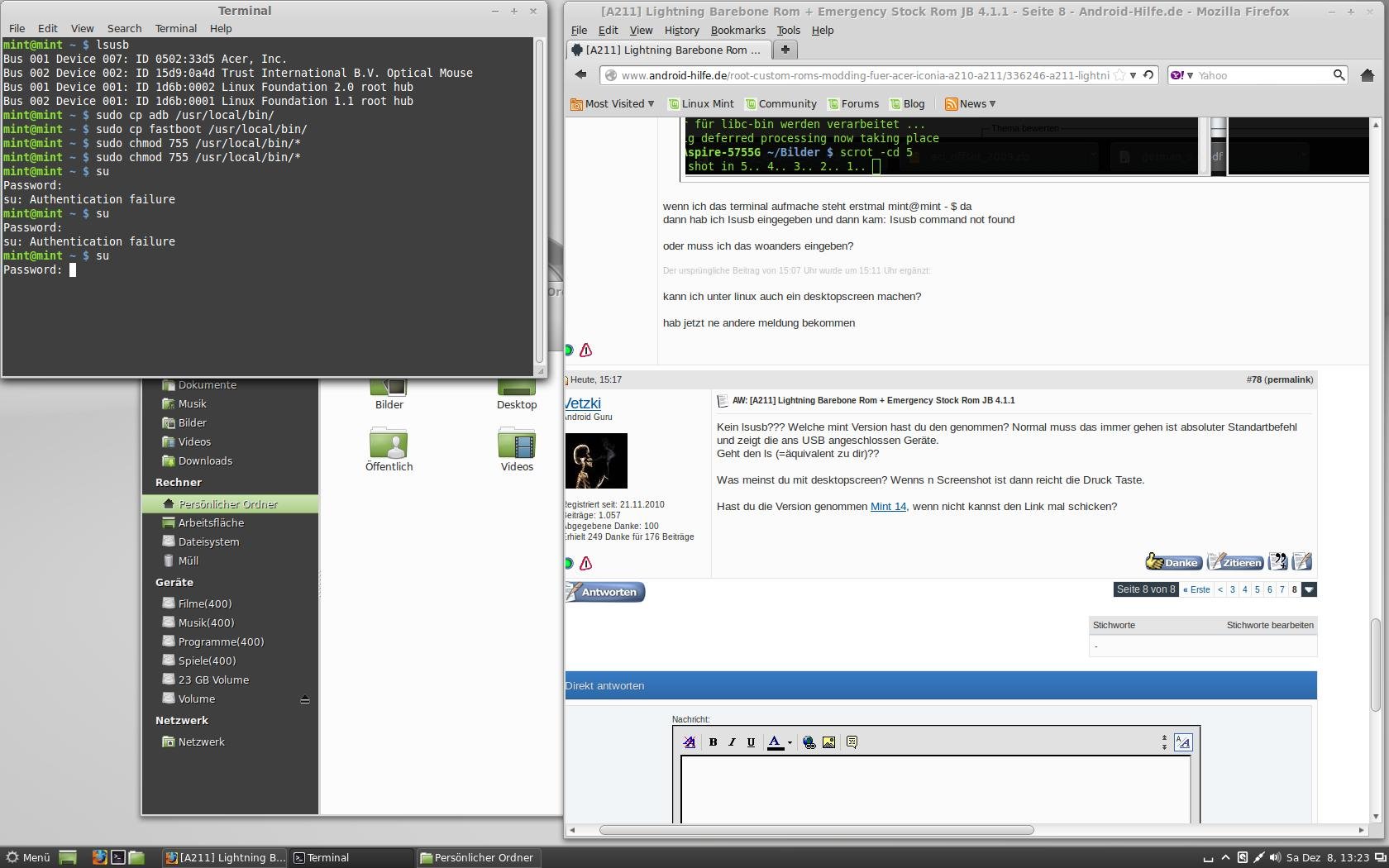This screenshot has width=1389, height=868.
Task: Open Firefox Bookmarks menu
Action: click(x=737, y=30)
